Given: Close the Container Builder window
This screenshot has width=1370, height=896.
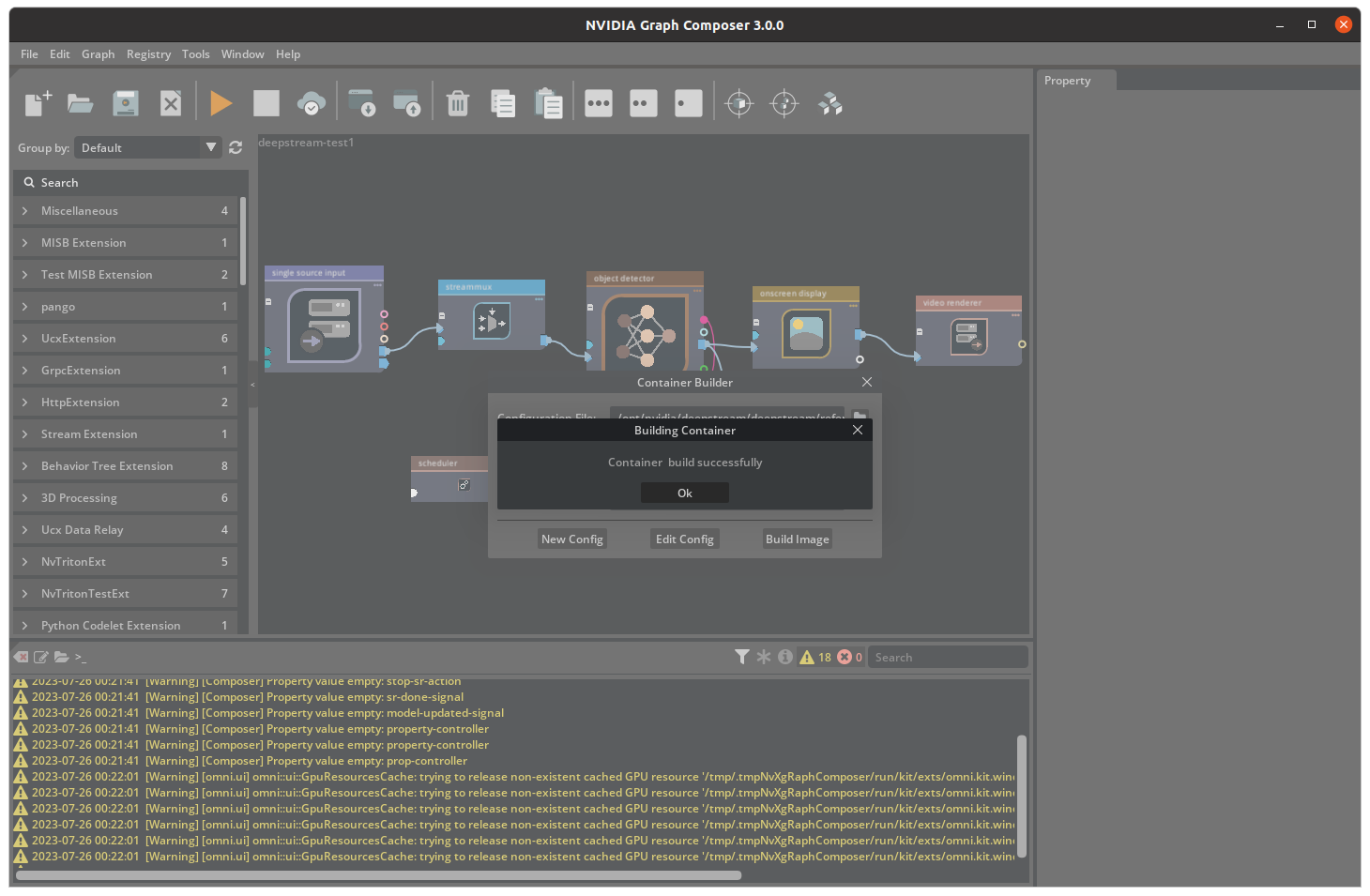Looking at the screenshot, I should 867,382.
